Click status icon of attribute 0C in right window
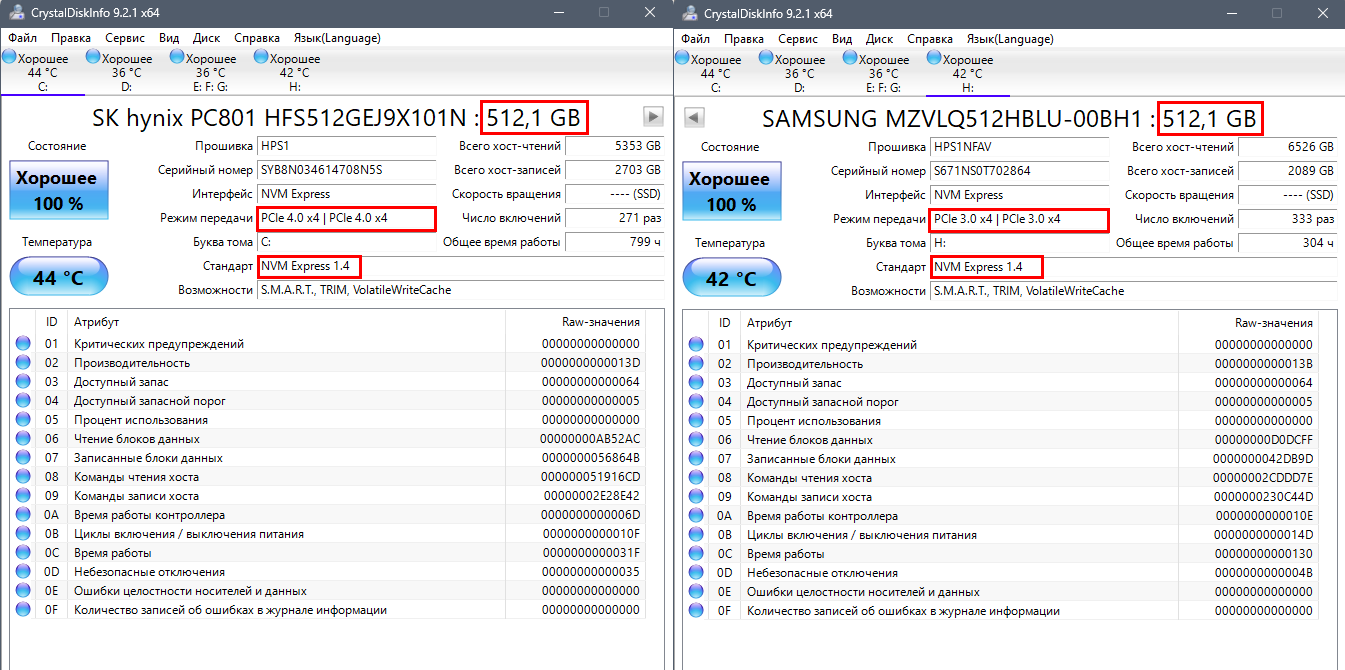1345x670 pixels. (696, 554)
